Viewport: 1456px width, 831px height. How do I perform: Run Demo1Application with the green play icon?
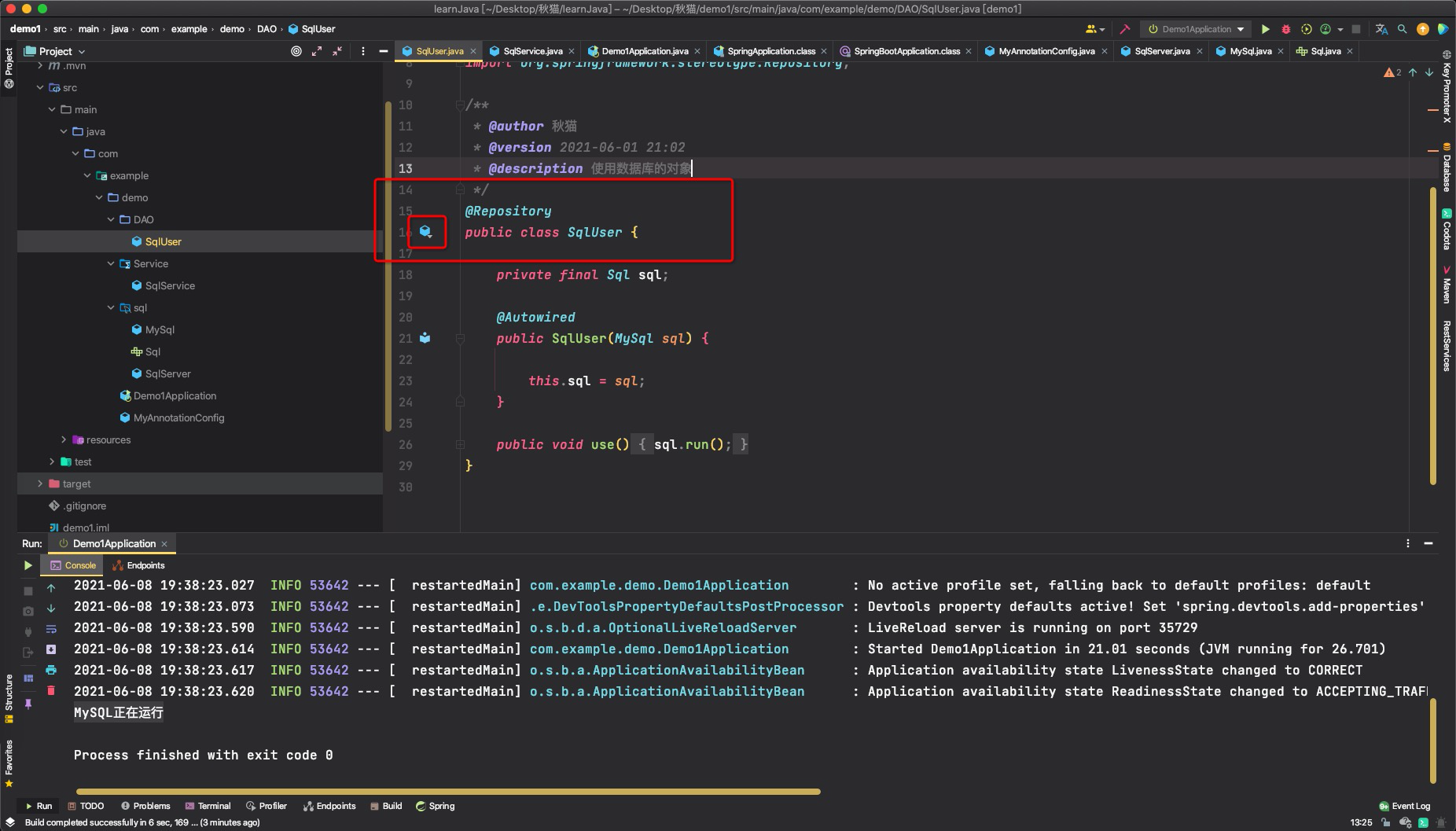point(1266,29)
